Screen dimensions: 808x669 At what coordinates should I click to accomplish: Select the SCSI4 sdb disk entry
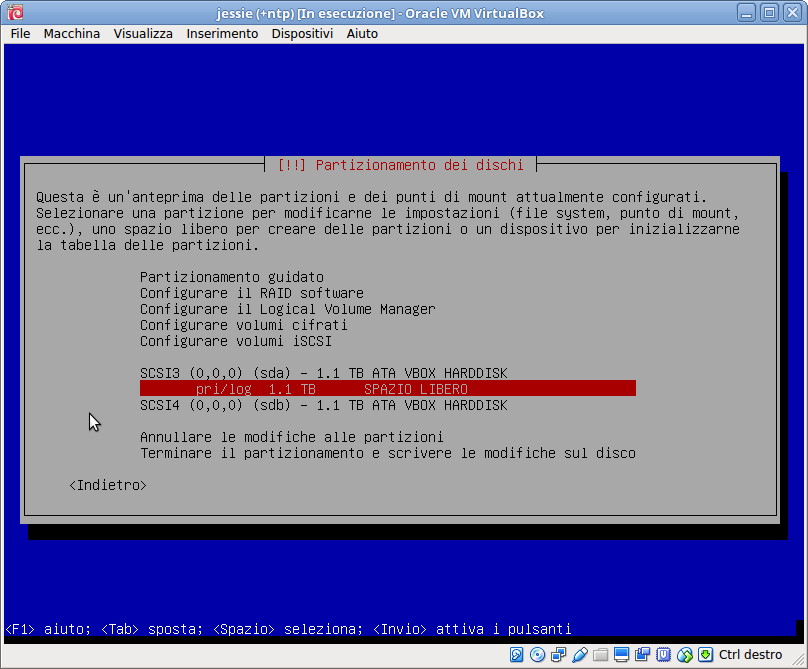pos(324,405)
